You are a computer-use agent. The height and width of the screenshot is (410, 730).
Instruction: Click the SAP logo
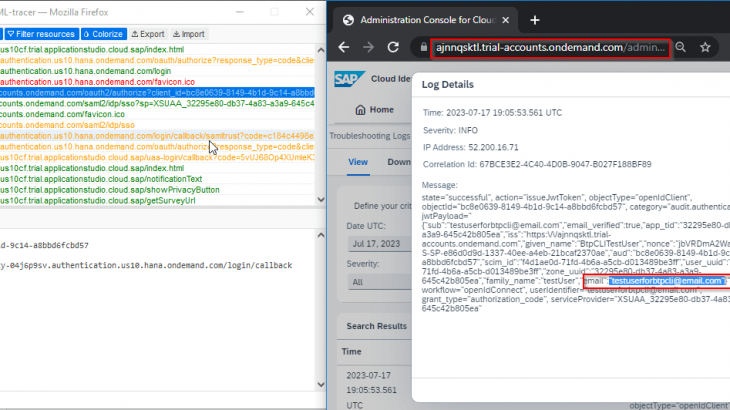349,79
